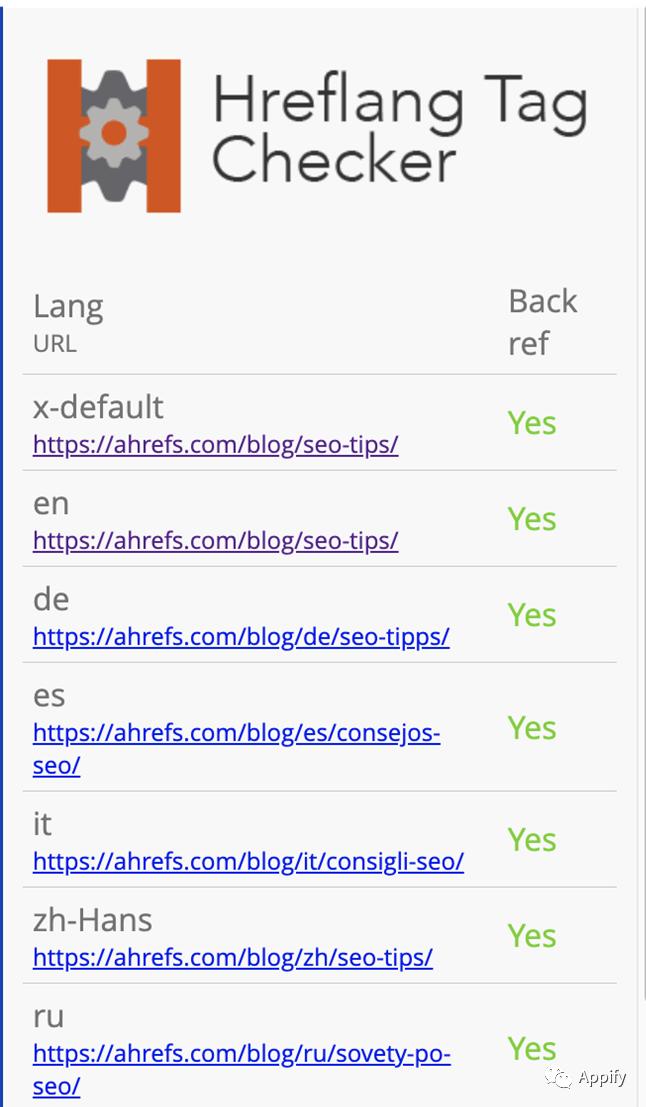Click the Lang column header
Viewport: 646px width, 1107px height.
pyautogui.click(x=68, y=306)
